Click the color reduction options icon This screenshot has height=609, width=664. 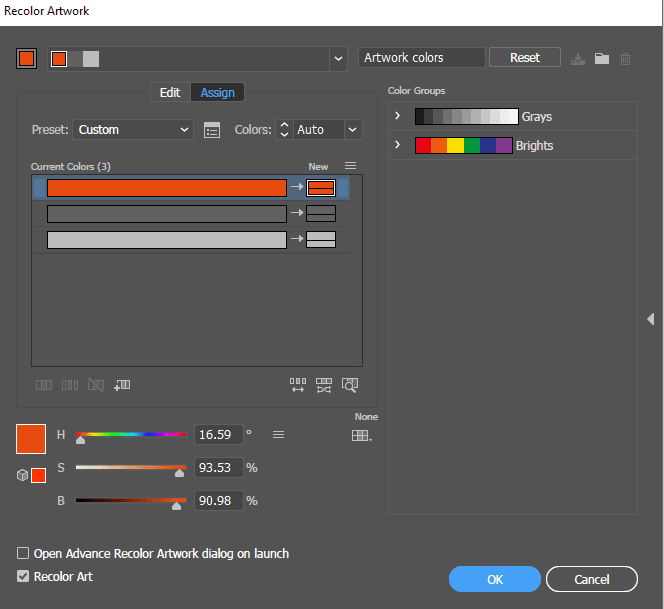coord(211,130)
